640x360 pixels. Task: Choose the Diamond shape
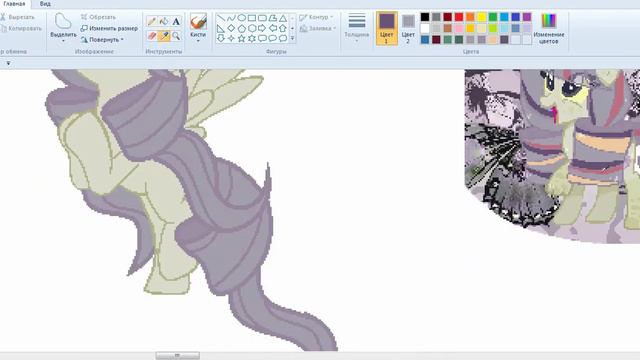pos(231,28)
